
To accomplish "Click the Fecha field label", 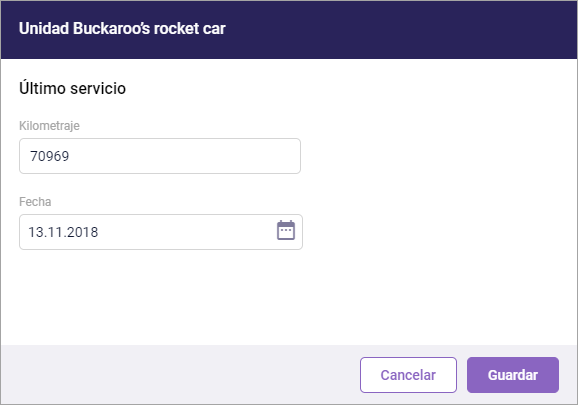I will coord(35,202).
